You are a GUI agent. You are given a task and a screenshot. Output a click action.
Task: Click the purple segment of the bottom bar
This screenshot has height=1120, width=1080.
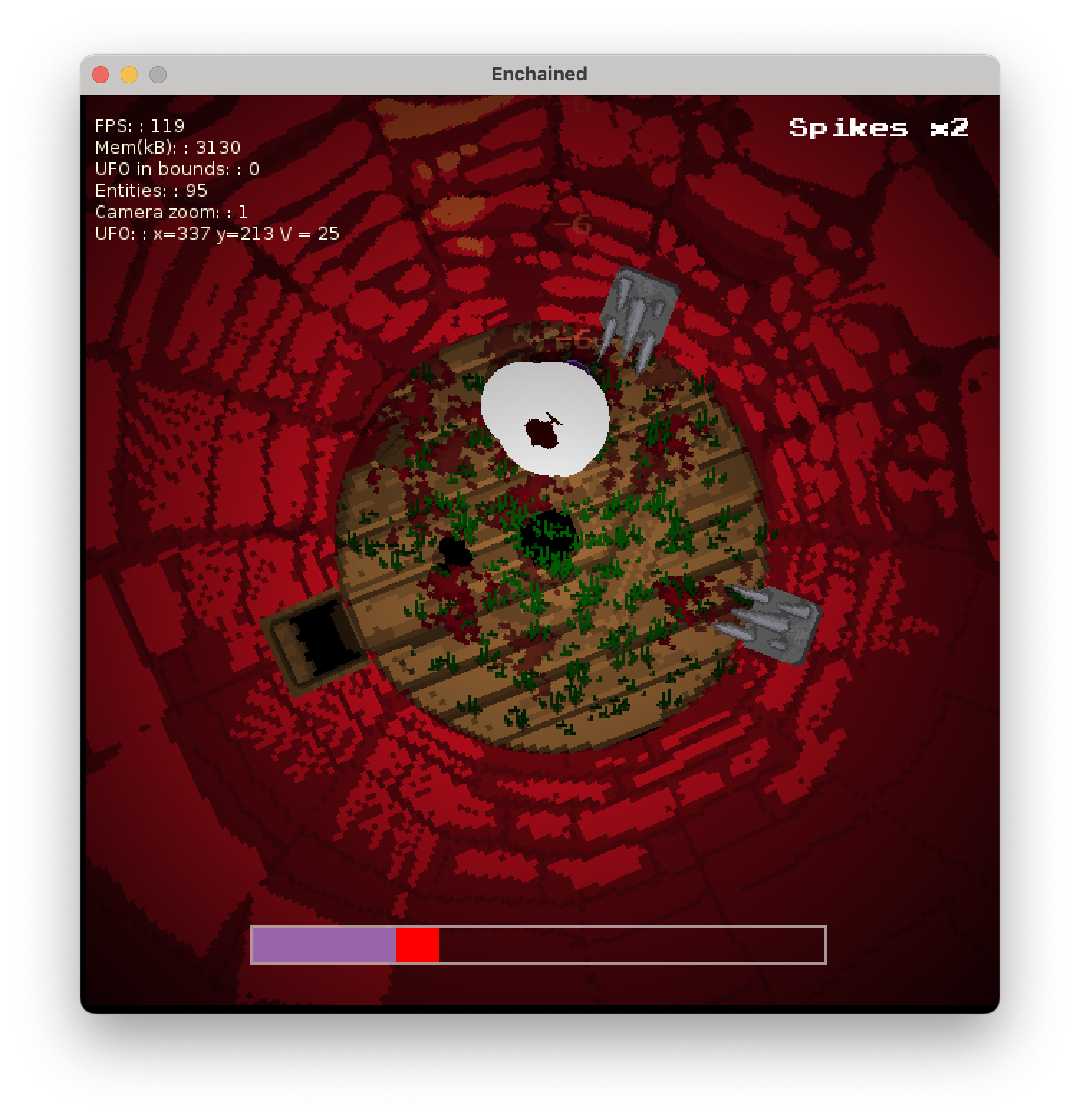[325, 945]
